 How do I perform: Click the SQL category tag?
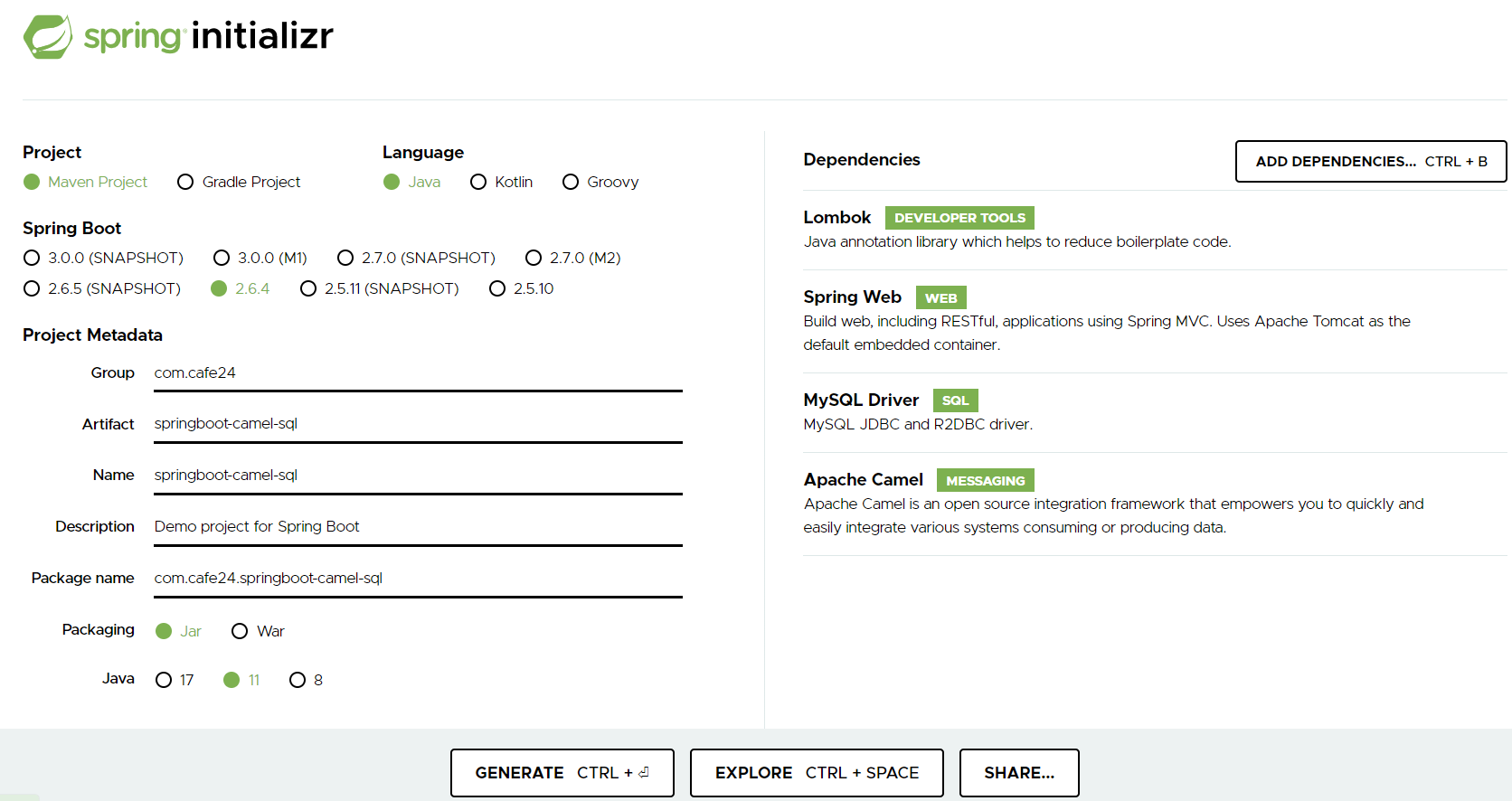pyautogui.click(x=955, y=400)
